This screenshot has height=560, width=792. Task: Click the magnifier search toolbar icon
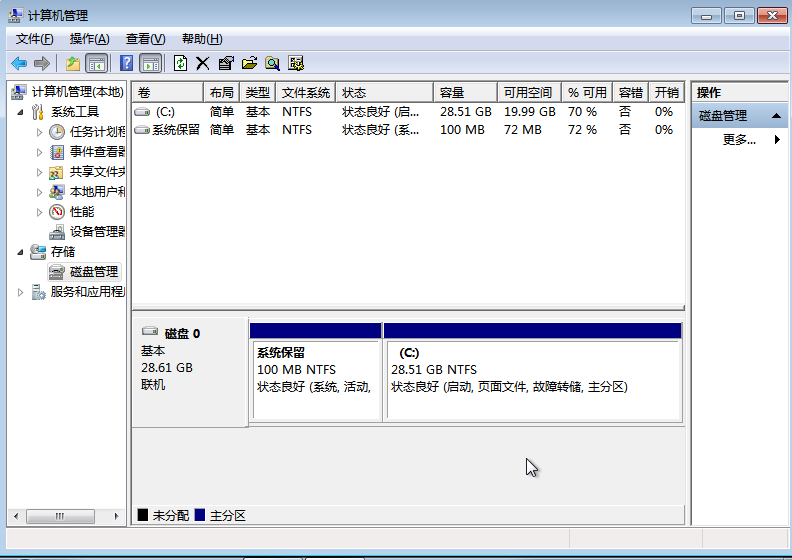tap(272, 63)
